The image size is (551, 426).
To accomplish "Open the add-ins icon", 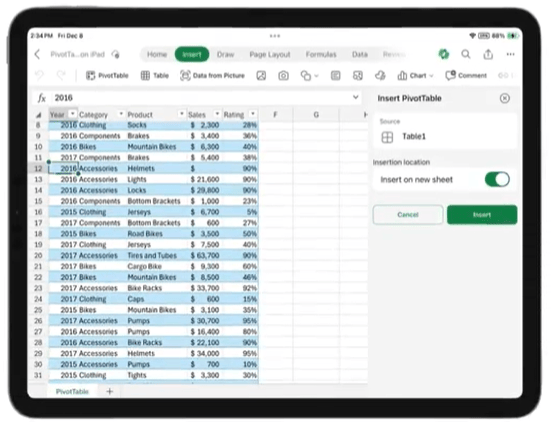I will coord(380,76).
